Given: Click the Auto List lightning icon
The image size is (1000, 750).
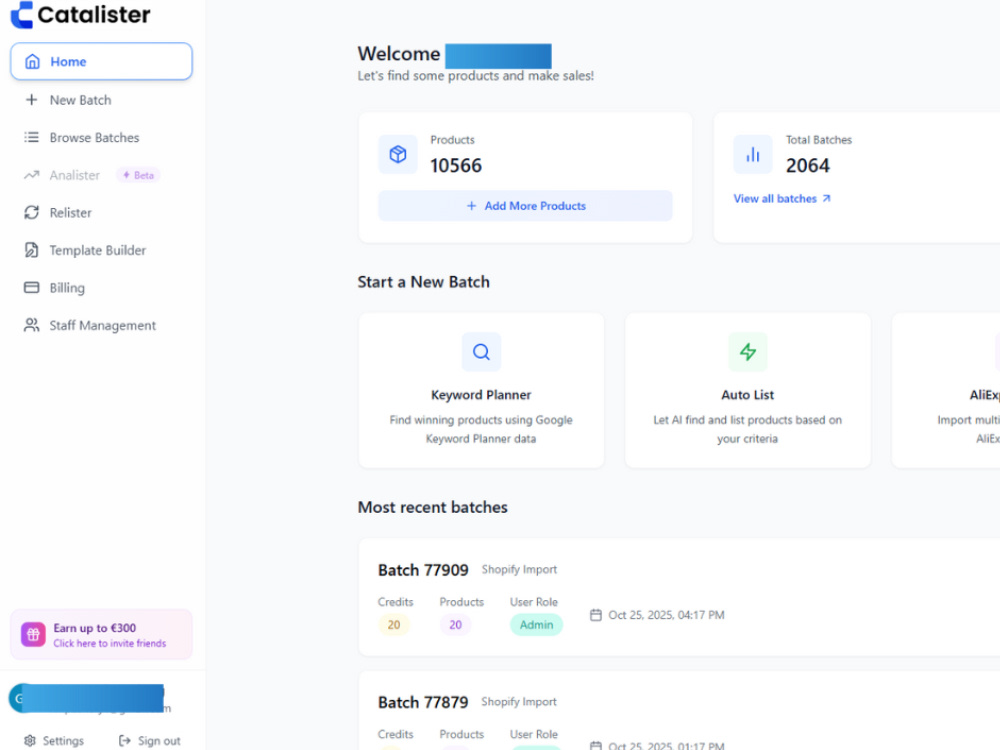Looking at the screenshot, I should coord(747,352).
